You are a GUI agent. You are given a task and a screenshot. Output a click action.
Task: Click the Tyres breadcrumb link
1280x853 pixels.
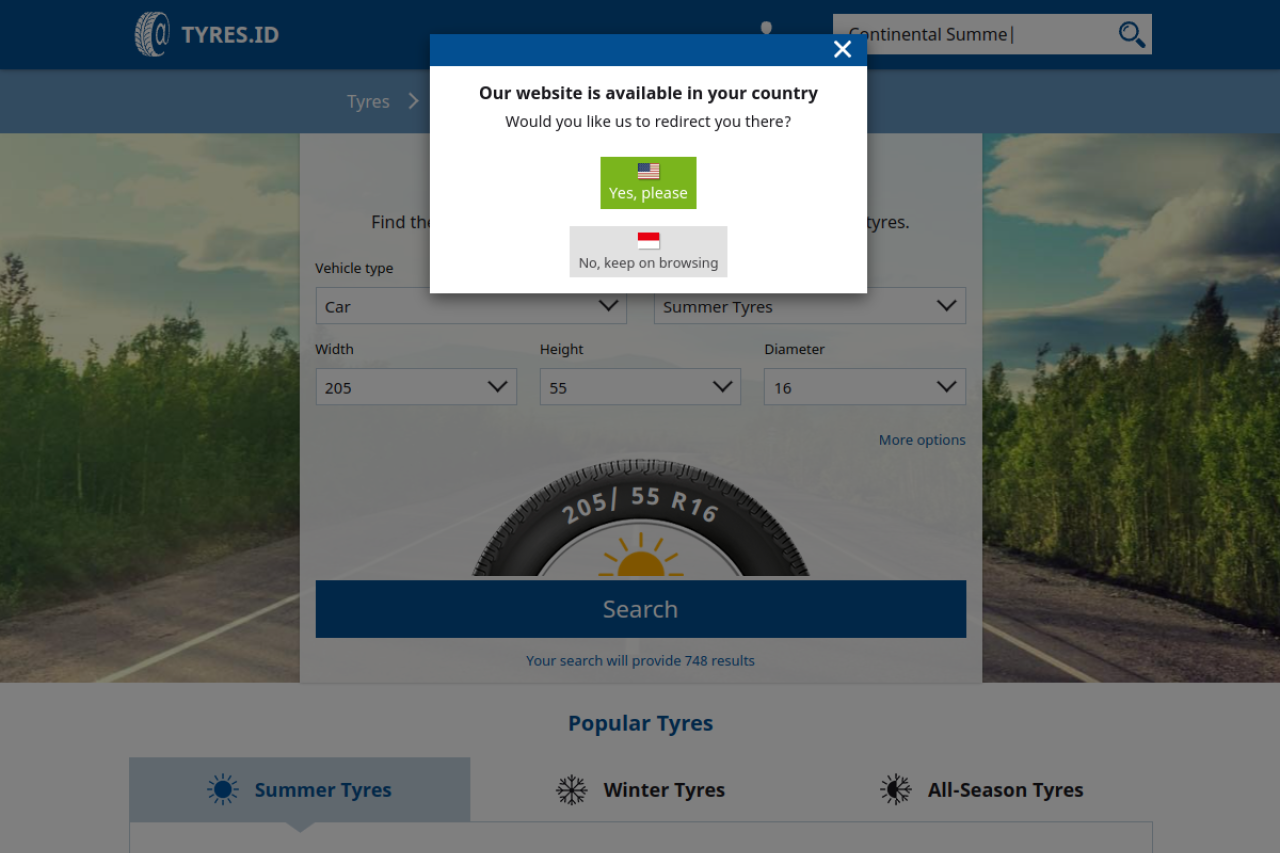(368, 102)
